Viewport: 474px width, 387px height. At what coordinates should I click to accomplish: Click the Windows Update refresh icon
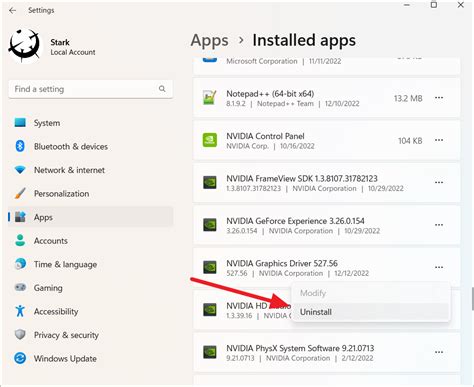[20, 358]
